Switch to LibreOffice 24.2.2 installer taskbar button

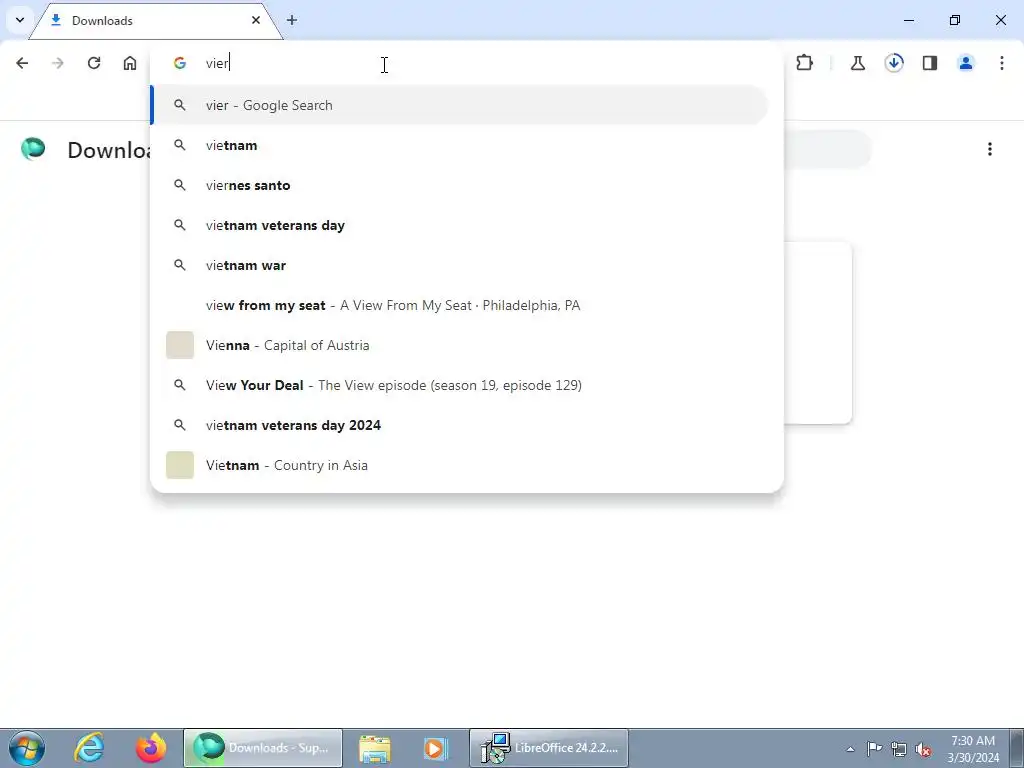pyautogui.click(x=549, y=748)
